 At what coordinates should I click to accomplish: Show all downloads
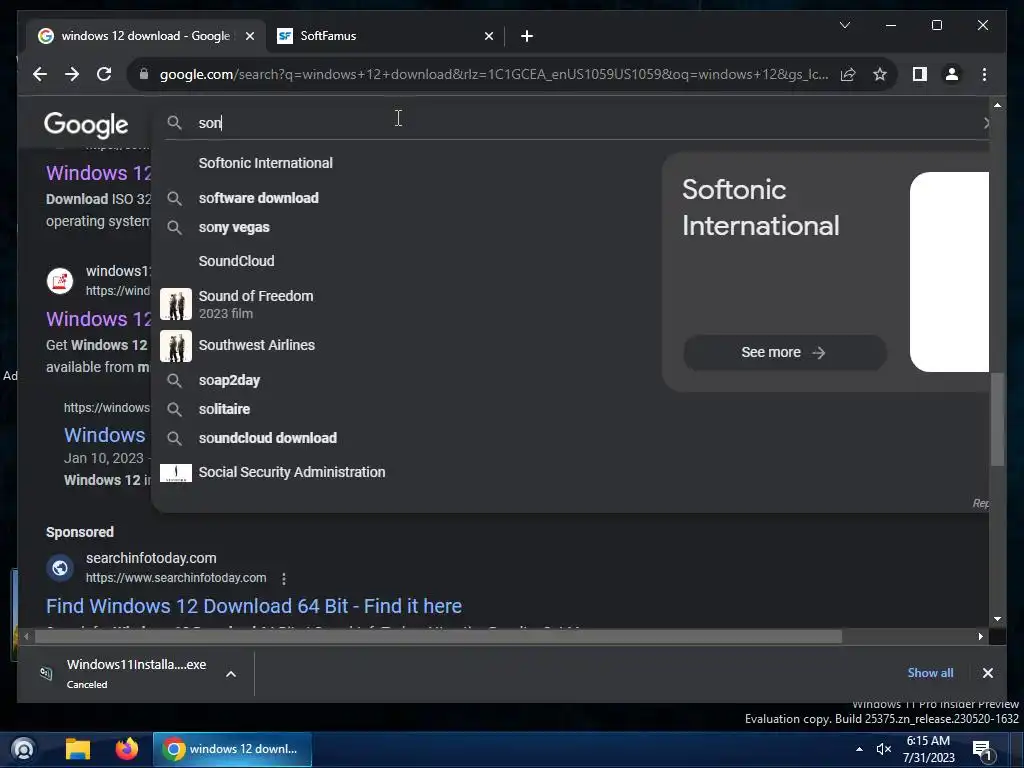click(x=930, y=673)
